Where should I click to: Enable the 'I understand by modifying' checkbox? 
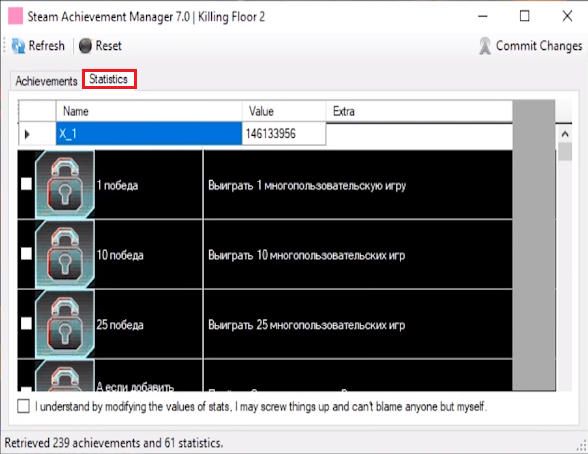point(23,406)
